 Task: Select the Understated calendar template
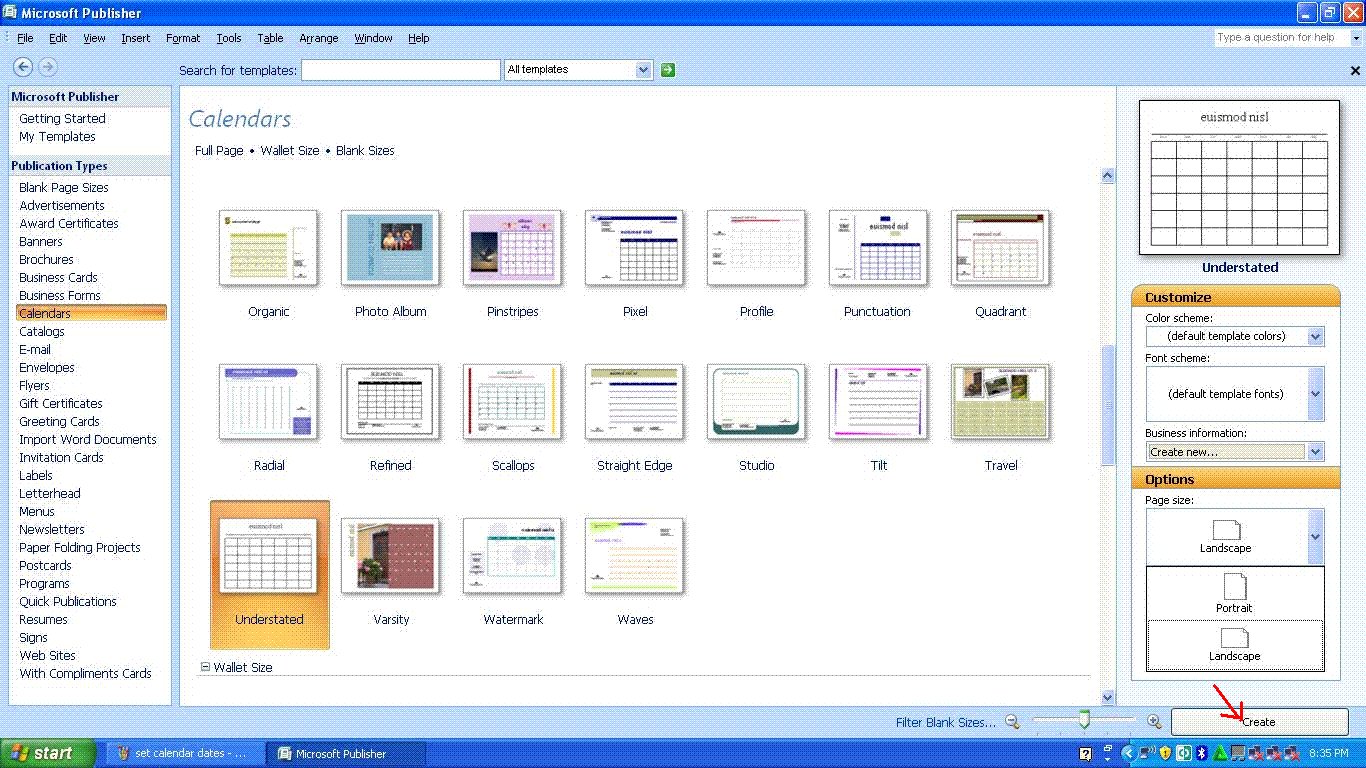tap(269, 574)
